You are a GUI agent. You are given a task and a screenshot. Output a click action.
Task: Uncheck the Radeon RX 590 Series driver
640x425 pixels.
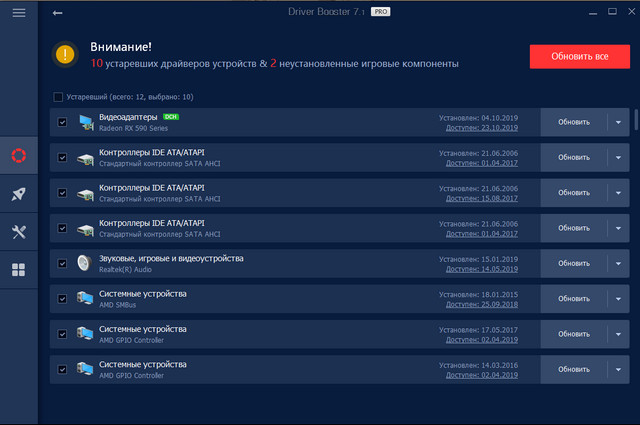tap(62, 122)
